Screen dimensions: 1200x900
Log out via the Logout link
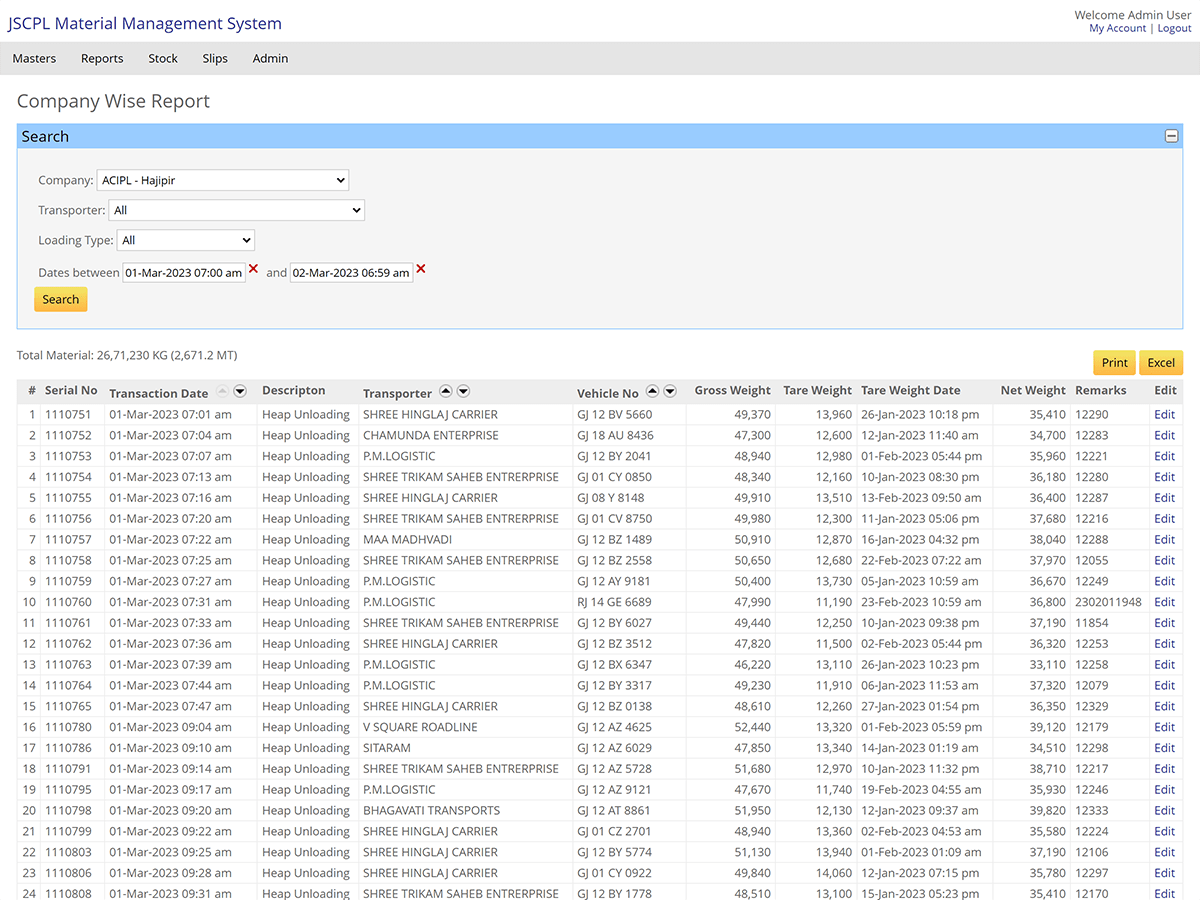[x=1174, y=28]
